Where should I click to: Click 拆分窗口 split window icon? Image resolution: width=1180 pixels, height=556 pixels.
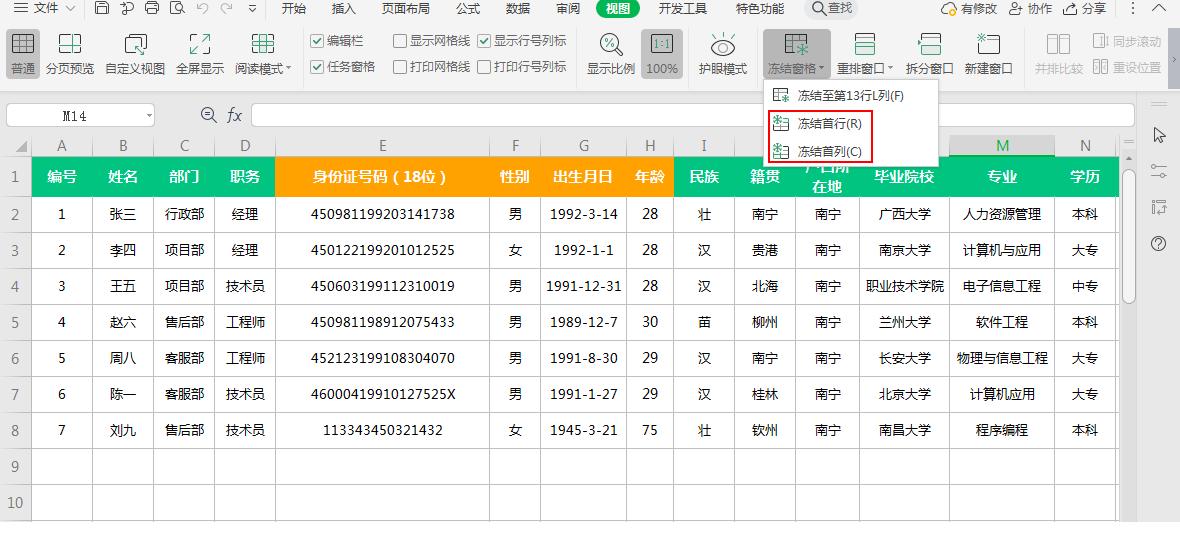930,45
